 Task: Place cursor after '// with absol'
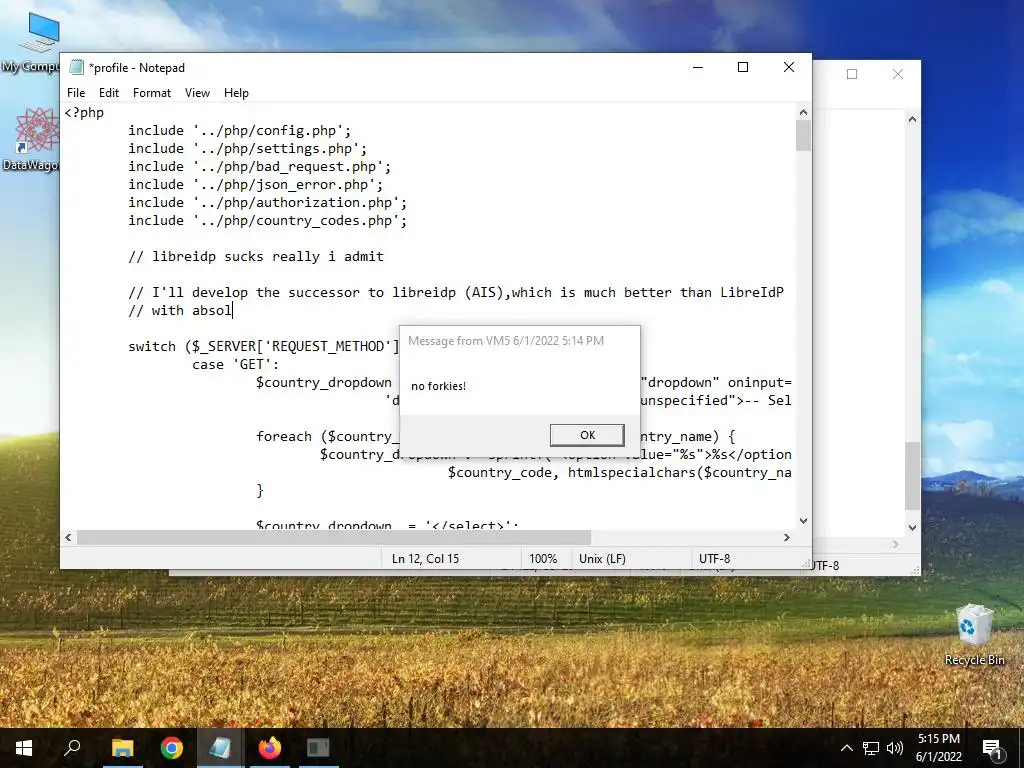click(232, 311)
